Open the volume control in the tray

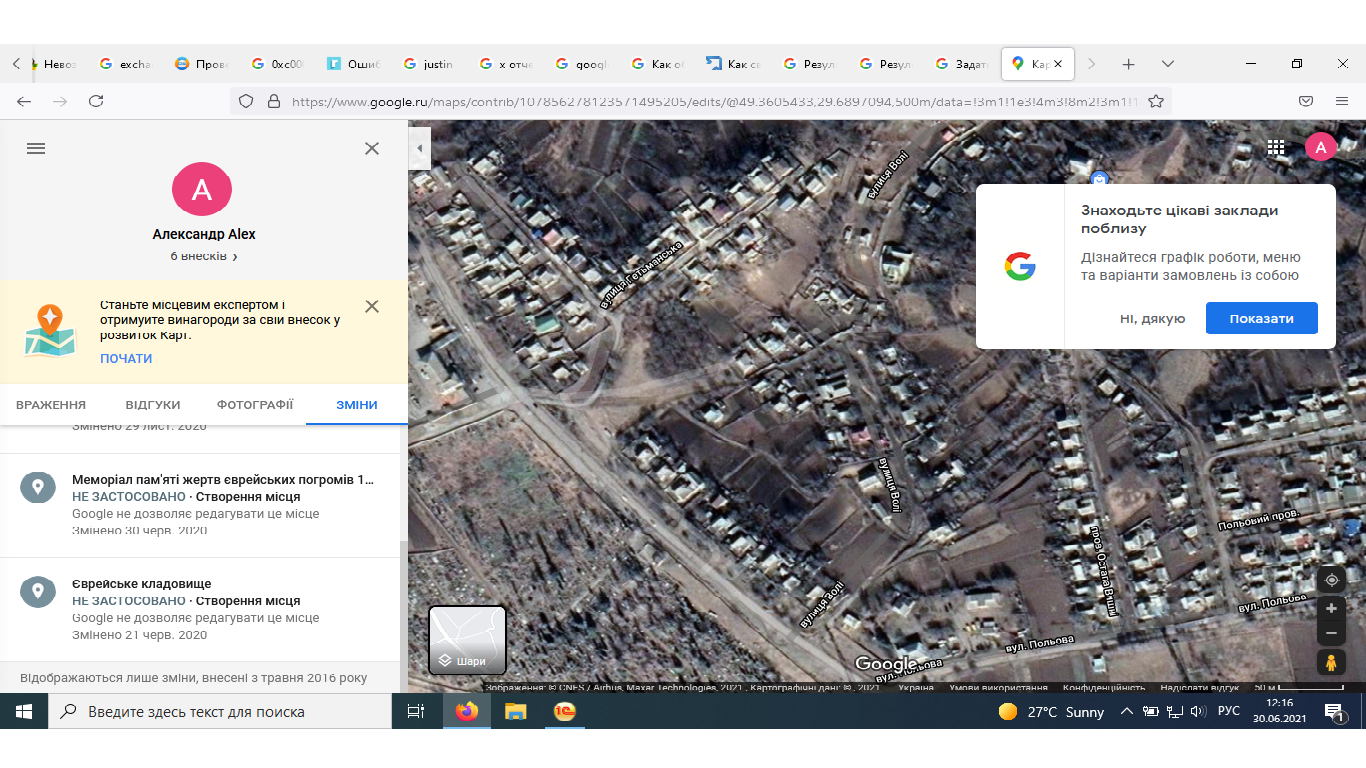1199,712
